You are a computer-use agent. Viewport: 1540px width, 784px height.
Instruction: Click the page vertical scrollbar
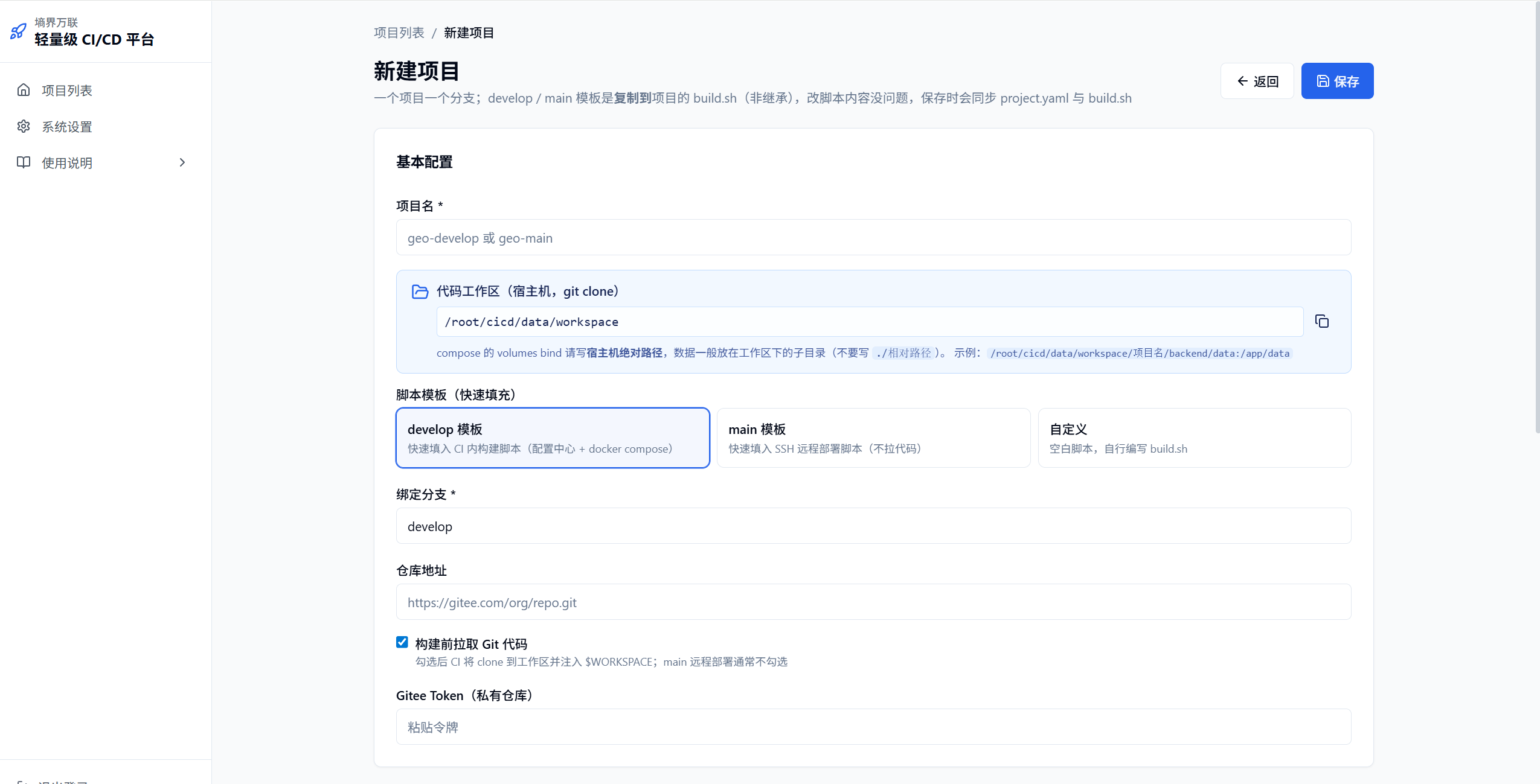(1537, 217)
